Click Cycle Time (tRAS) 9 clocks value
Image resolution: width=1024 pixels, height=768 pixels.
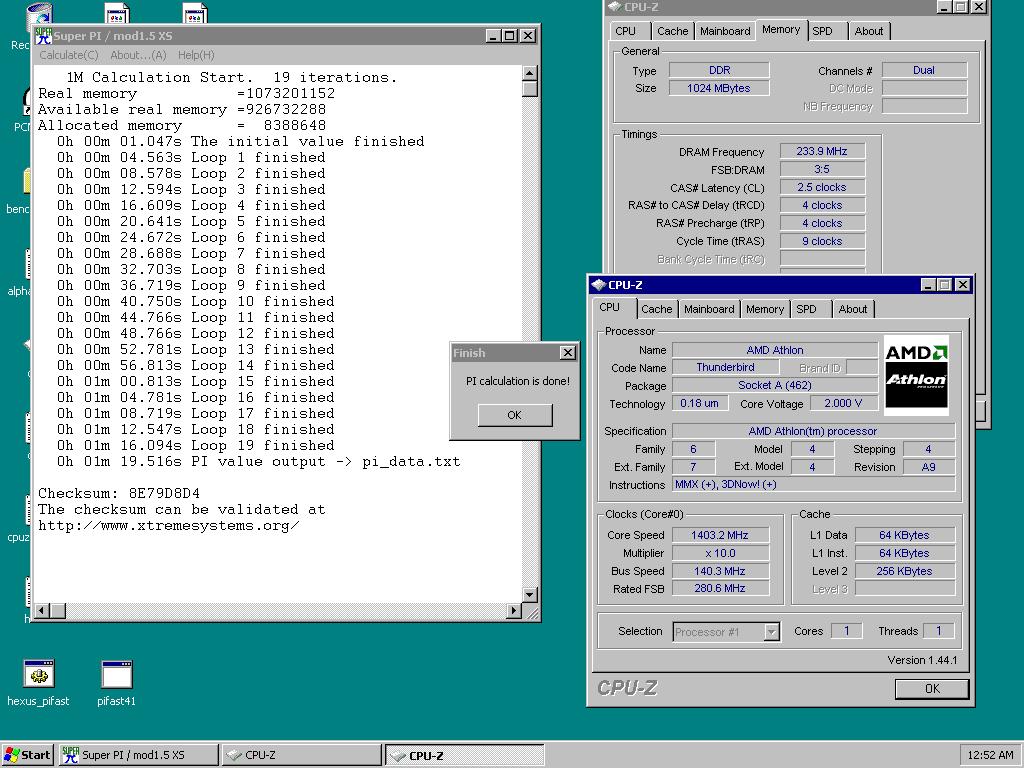click(822, 241)
